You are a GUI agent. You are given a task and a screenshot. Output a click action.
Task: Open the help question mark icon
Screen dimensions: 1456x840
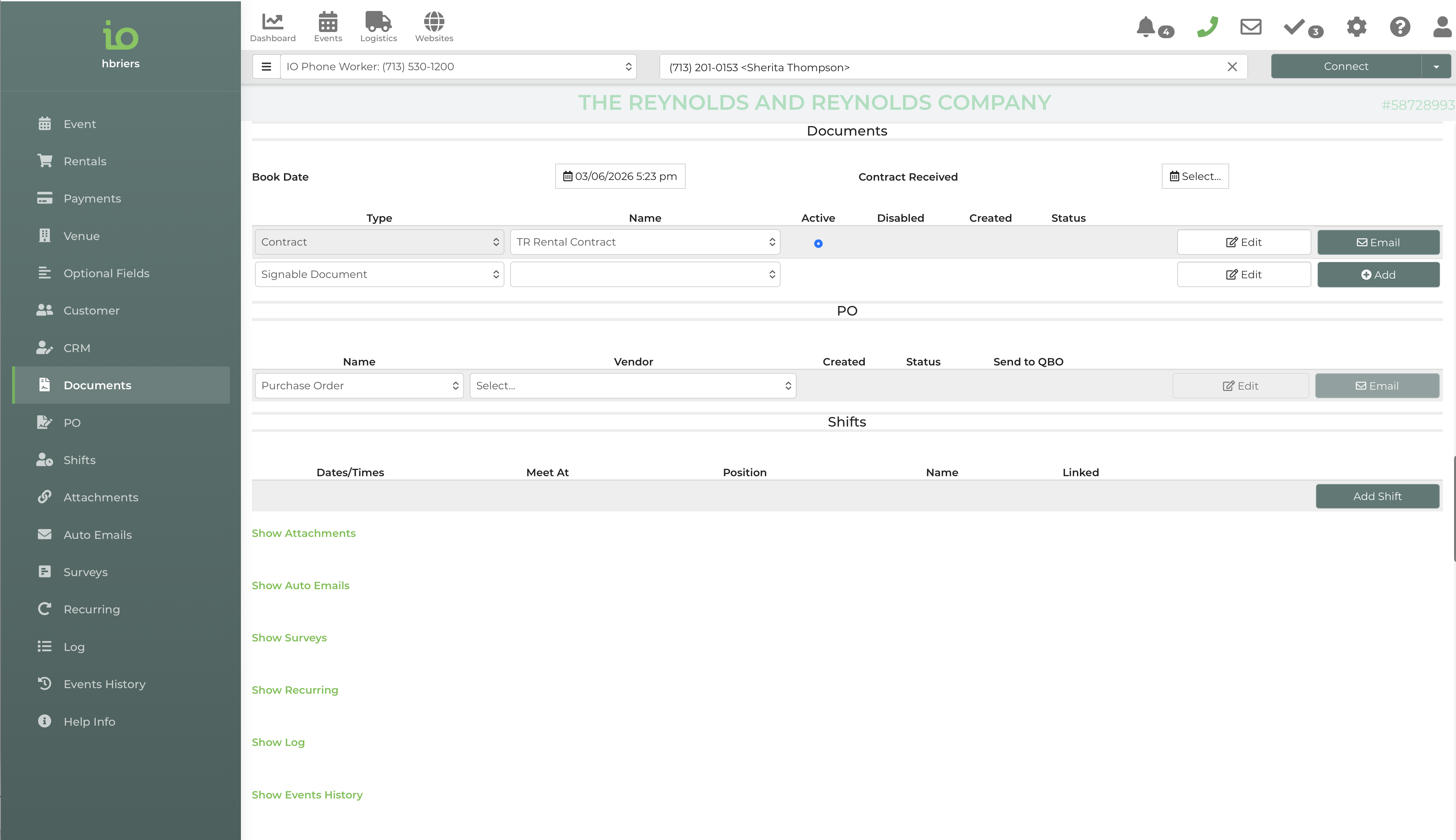click(1400, 27)
